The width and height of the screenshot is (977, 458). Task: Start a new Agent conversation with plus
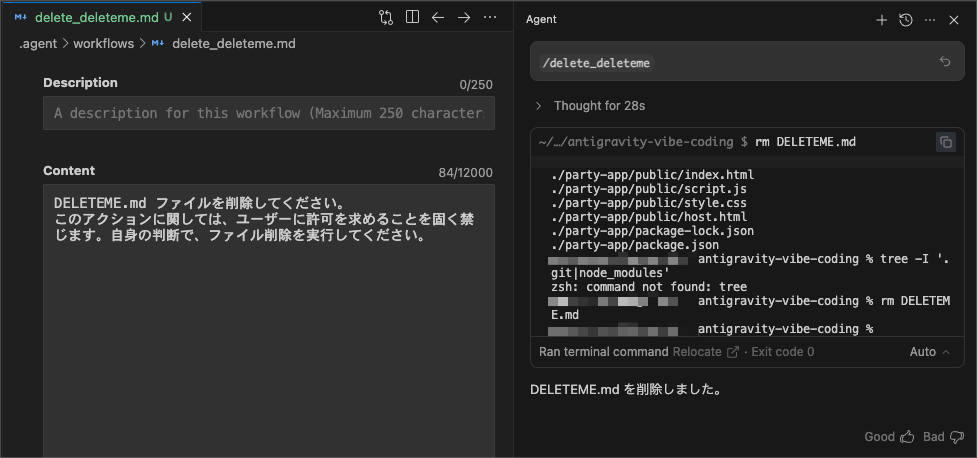pyautogui.click(x=881, y=20)
